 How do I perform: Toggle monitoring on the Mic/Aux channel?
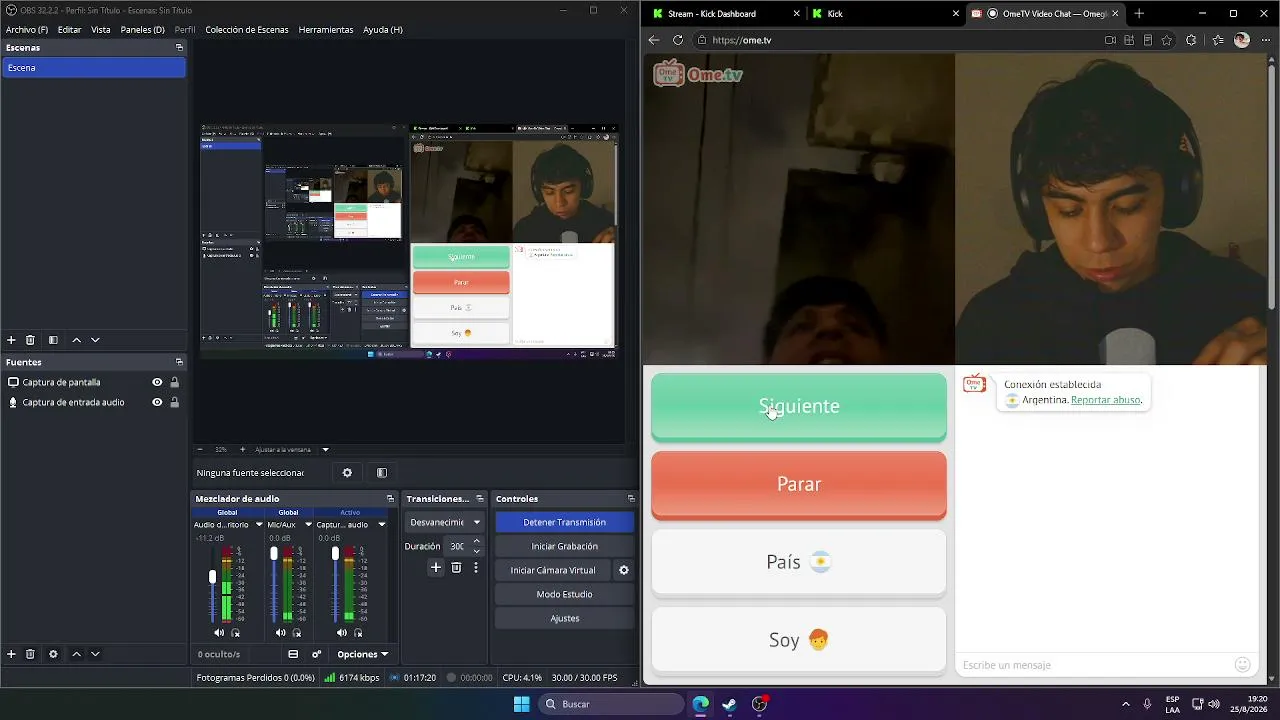coord(297,633)
